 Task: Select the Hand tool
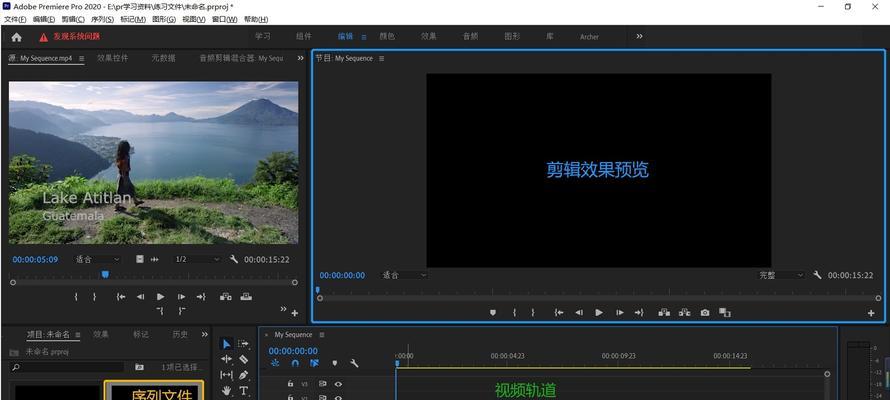pyautogui.click(x=226, y=390)
